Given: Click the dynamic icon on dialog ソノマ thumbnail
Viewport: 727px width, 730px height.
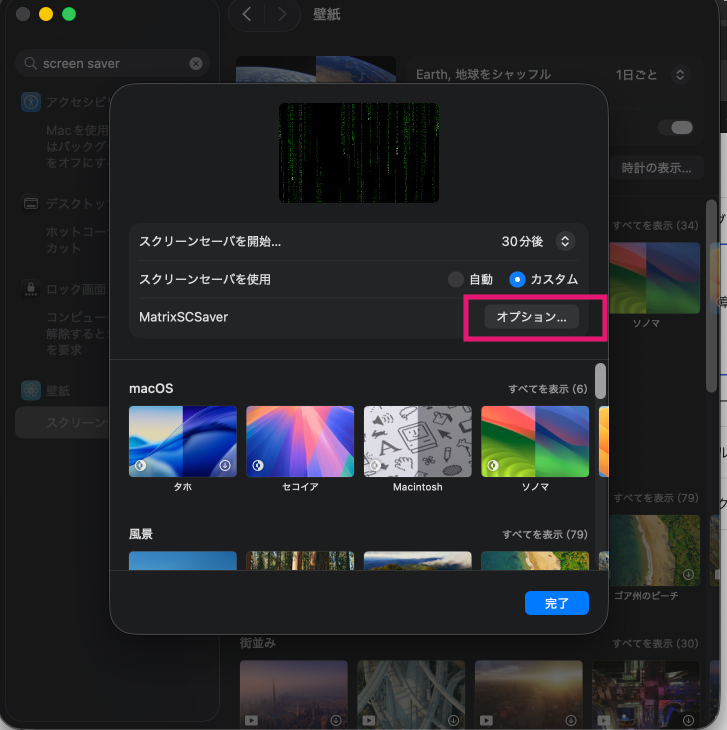Looking at the screenshot, I should (x=493, y=465).
